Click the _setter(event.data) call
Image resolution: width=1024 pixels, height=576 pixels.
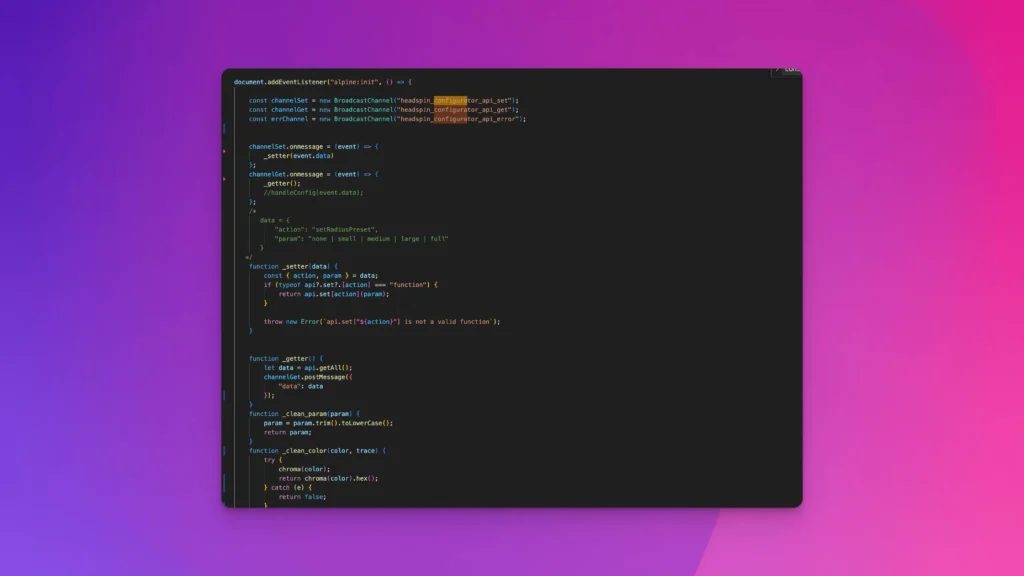coord(298,156)
